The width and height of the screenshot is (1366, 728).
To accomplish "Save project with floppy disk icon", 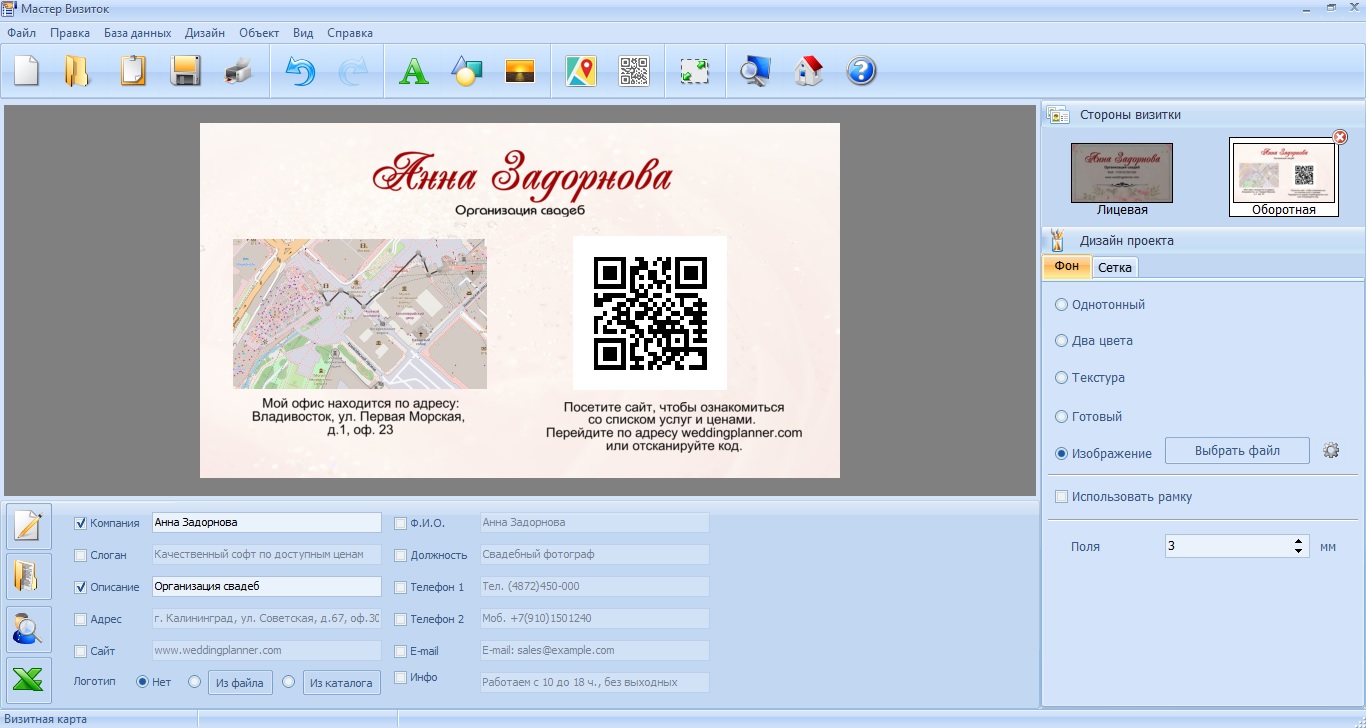I will click(x=186, y=71).
